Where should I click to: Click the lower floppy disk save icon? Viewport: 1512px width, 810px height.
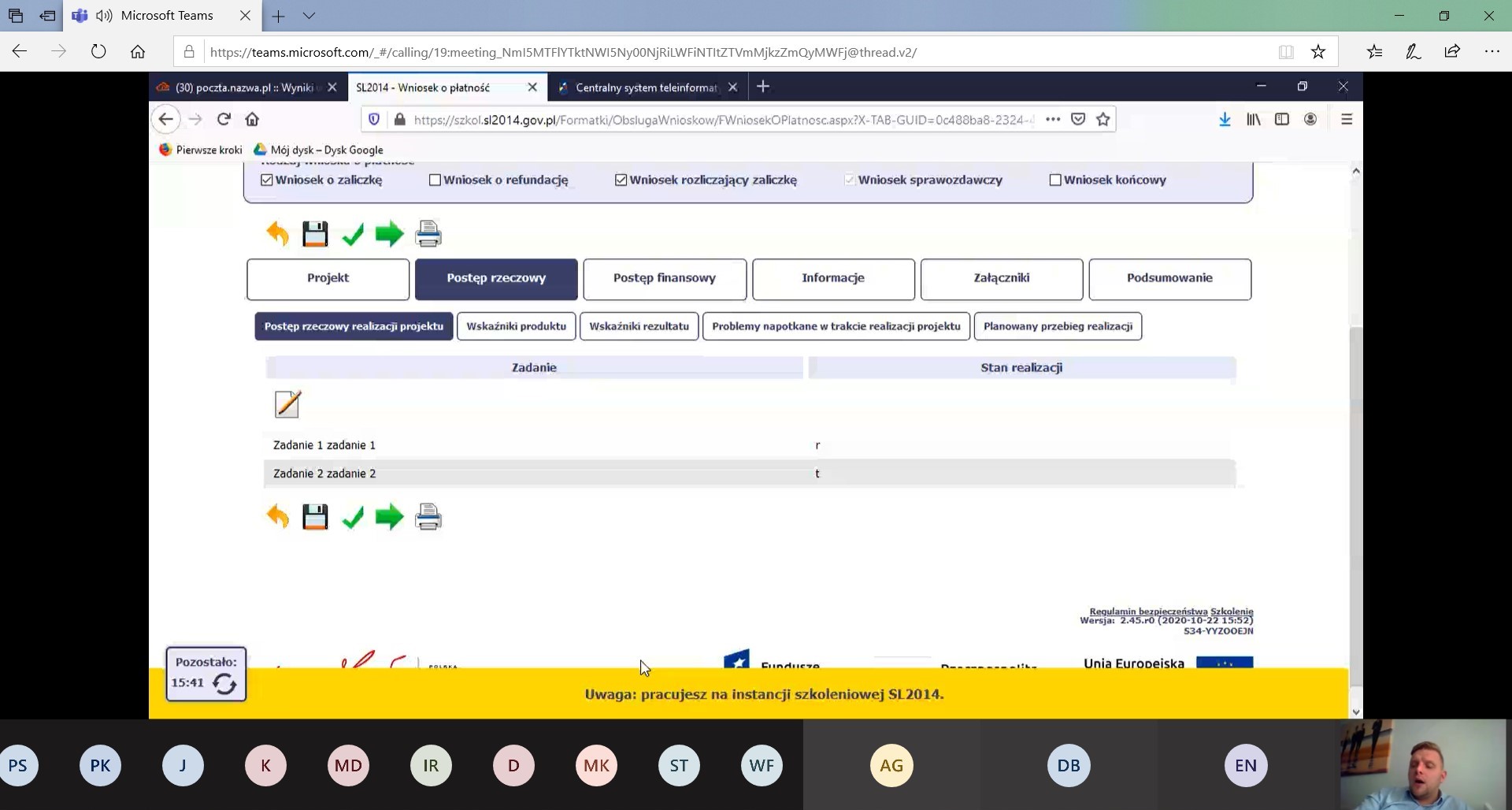[315, 517]
